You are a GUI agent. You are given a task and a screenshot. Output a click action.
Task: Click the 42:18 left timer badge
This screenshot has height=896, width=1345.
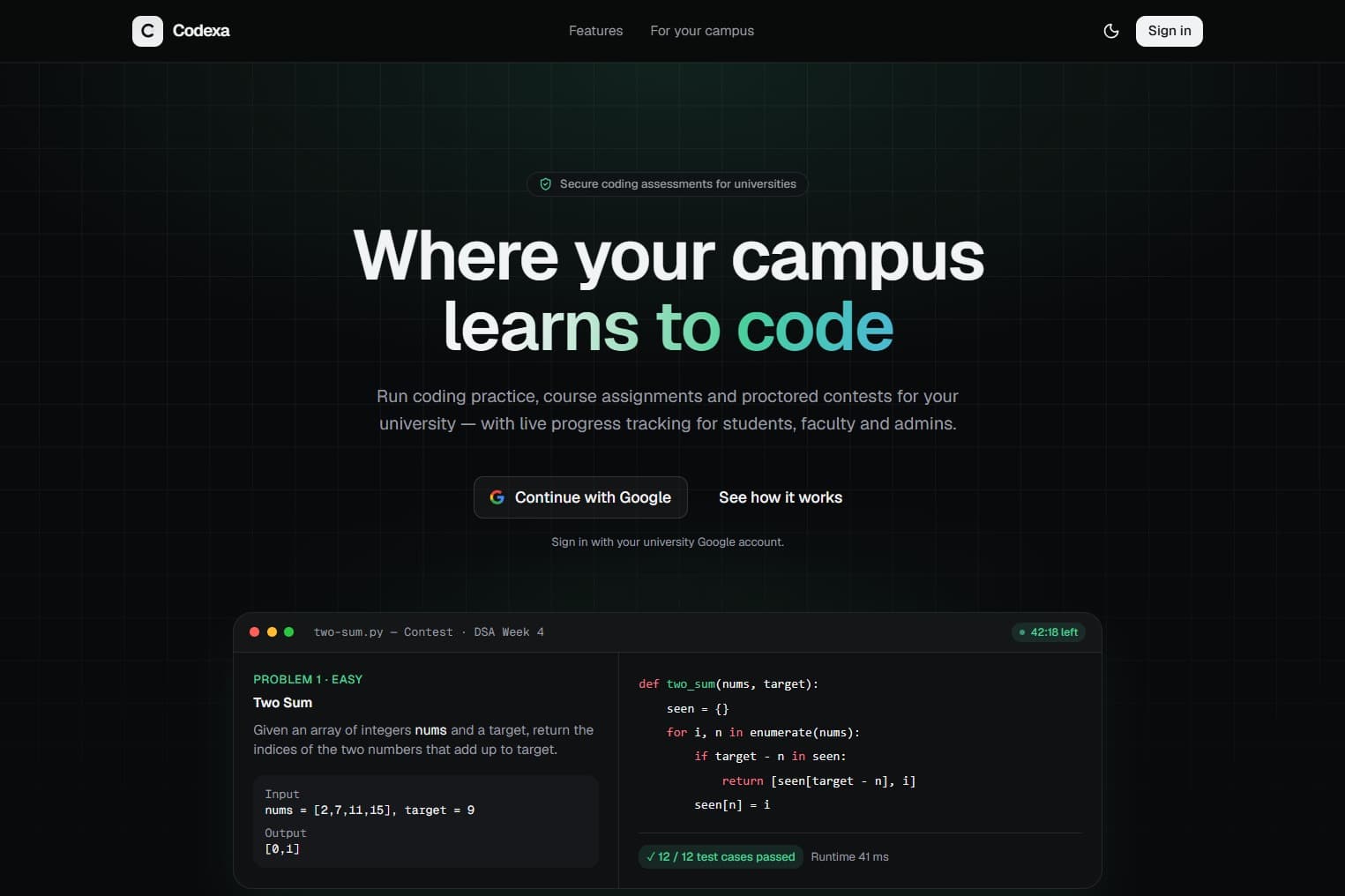pyautogui.click(x=1049, y=632)
